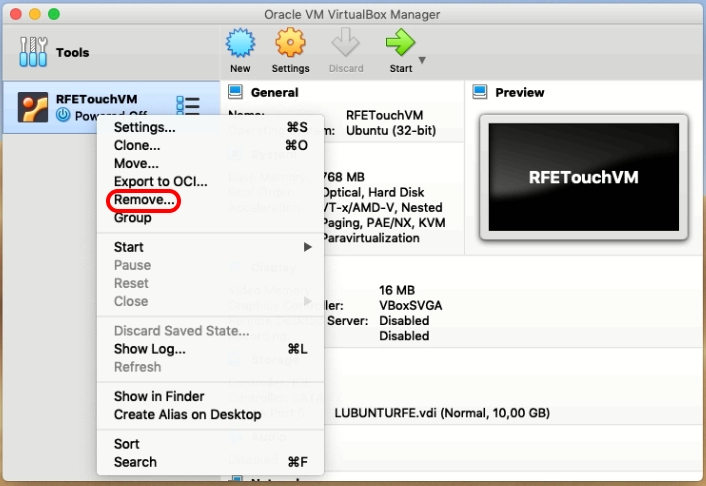706x486 pixels.
Task: Select Show Log... menu entry
Action: [x=149, y=349]
